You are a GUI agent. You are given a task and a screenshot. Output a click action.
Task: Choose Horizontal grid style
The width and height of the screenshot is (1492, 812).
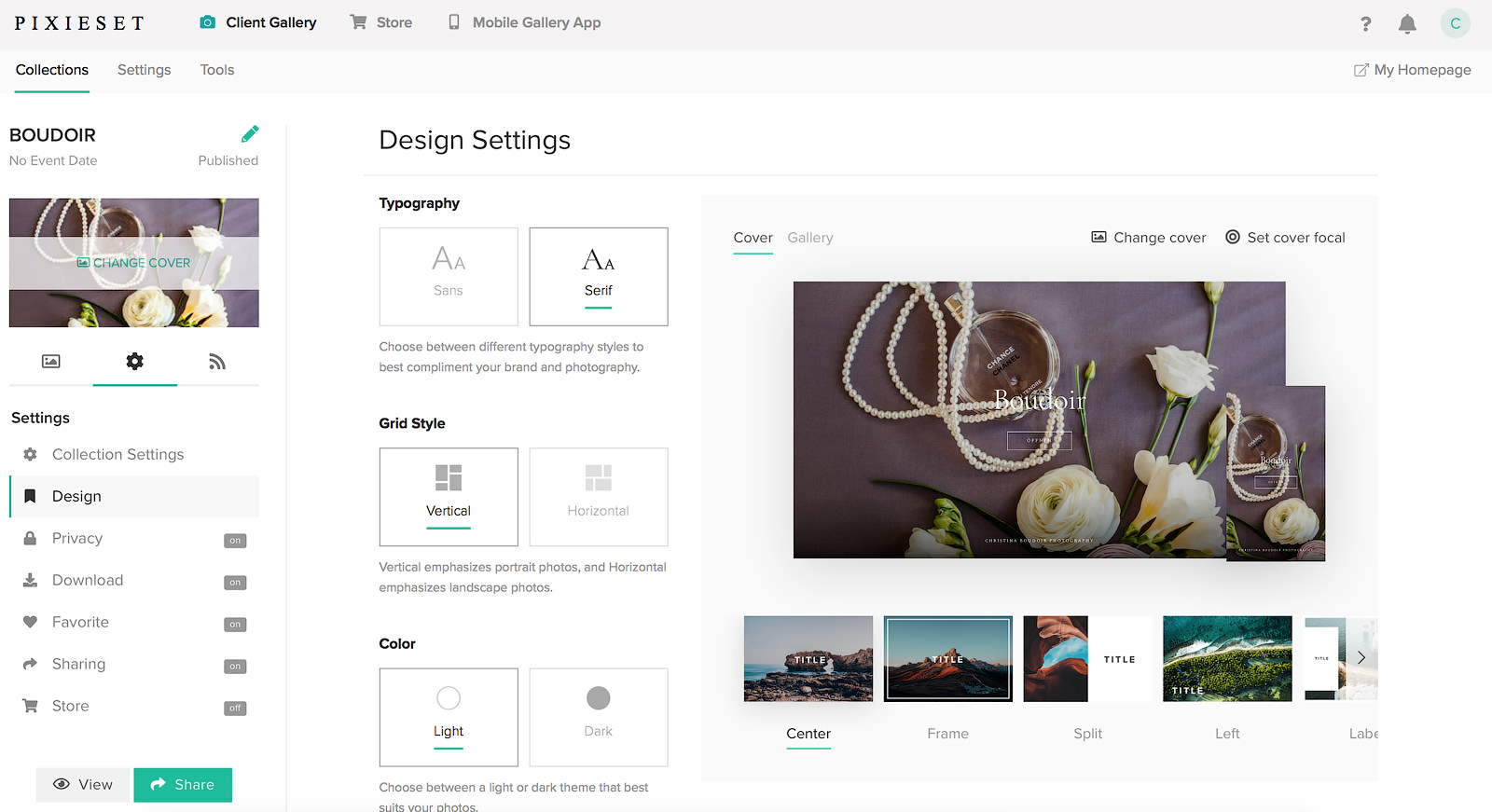pos(599,497)
